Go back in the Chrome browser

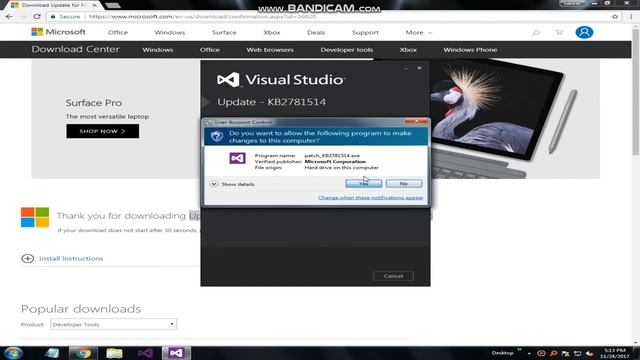point(9,17)
